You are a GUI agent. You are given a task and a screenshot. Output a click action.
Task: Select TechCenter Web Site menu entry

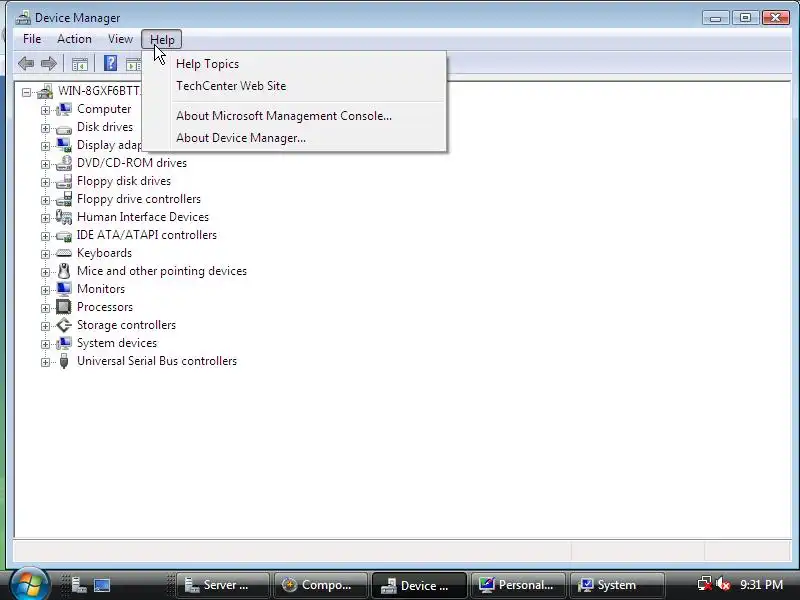tap(294, 86)
